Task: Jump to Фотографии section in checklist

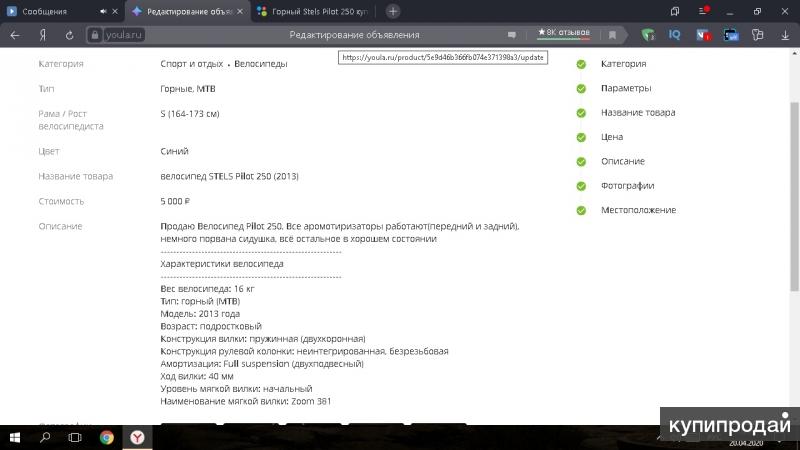Action: [627, 186]
